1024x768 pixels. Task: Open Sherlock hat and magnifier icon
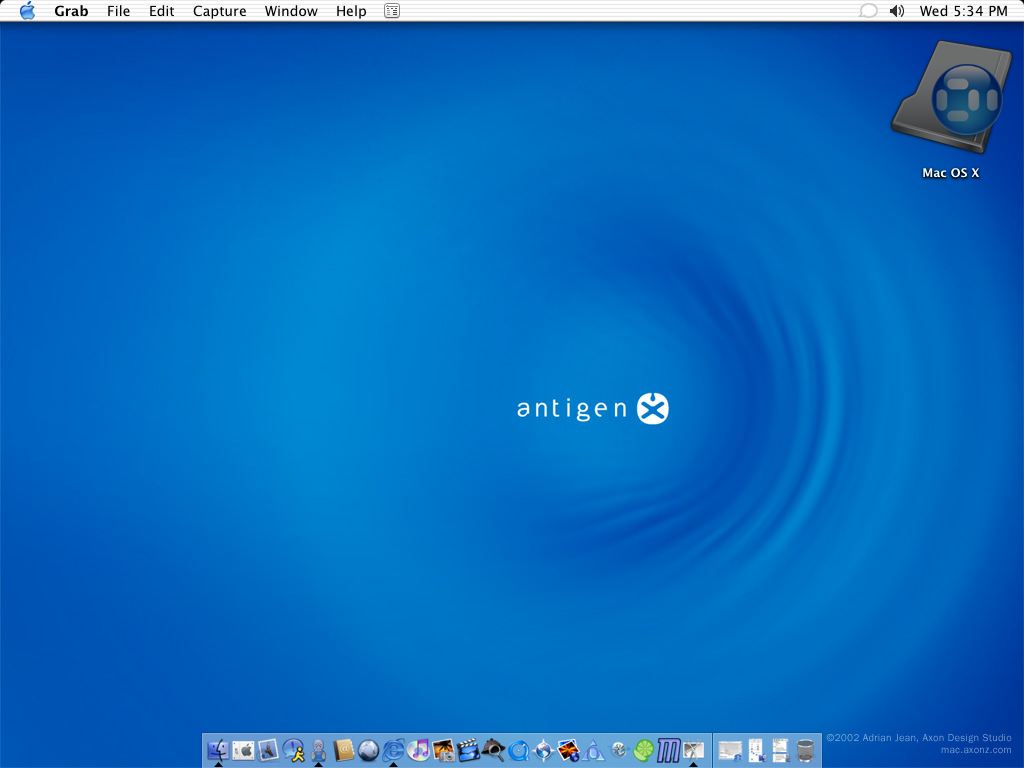494,750
